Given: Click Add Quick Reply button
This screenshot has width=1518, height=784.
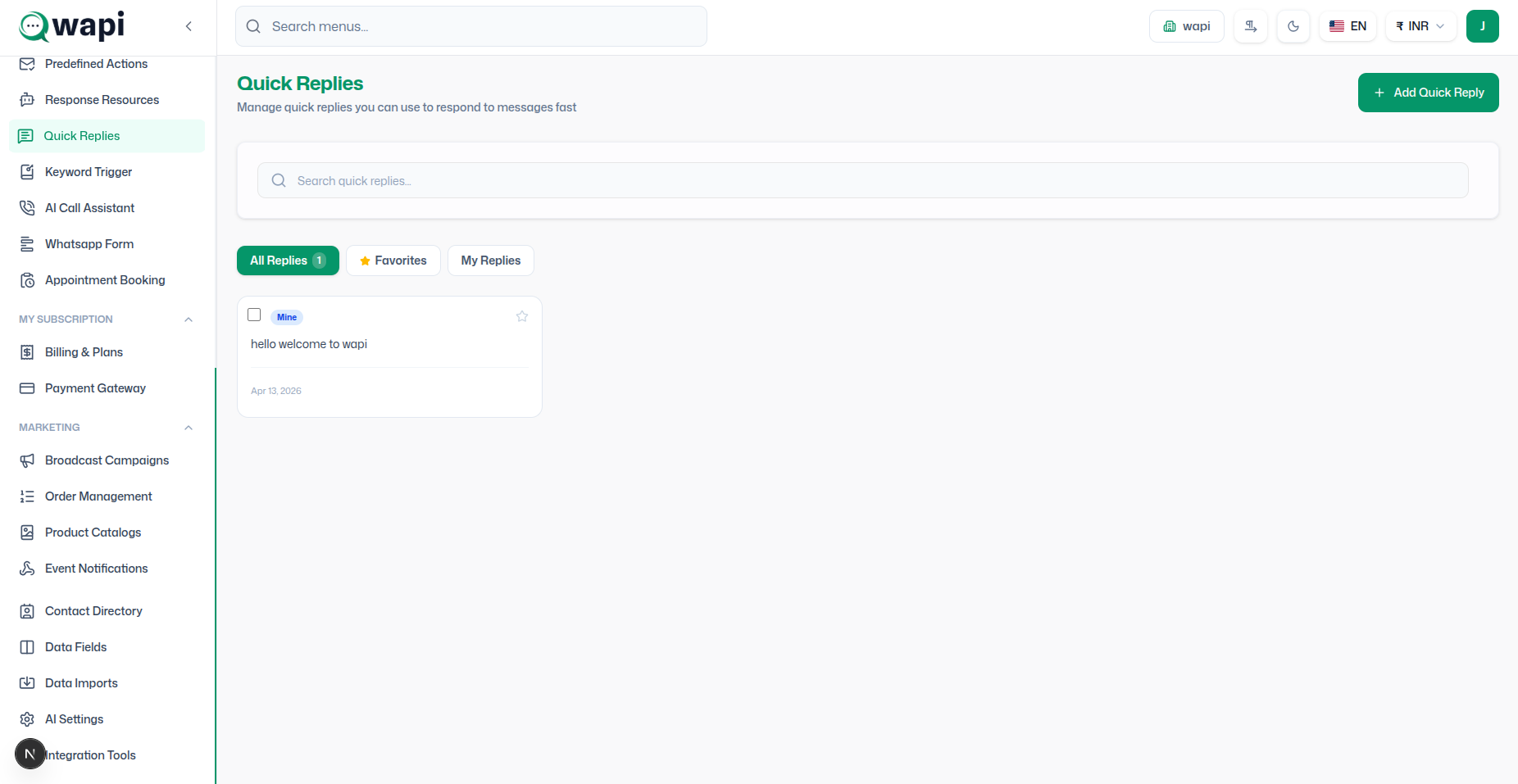Looking at the screenshot, I should [1428, 93].
